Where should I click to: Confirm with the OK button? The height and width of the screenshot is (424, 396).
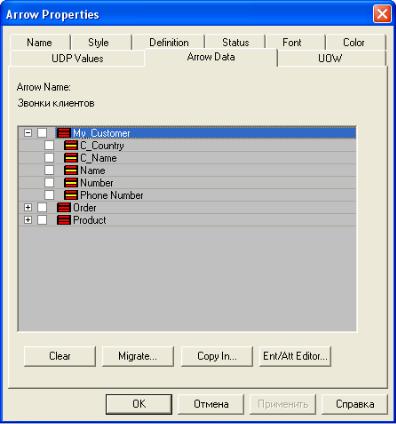pos(139,404)
